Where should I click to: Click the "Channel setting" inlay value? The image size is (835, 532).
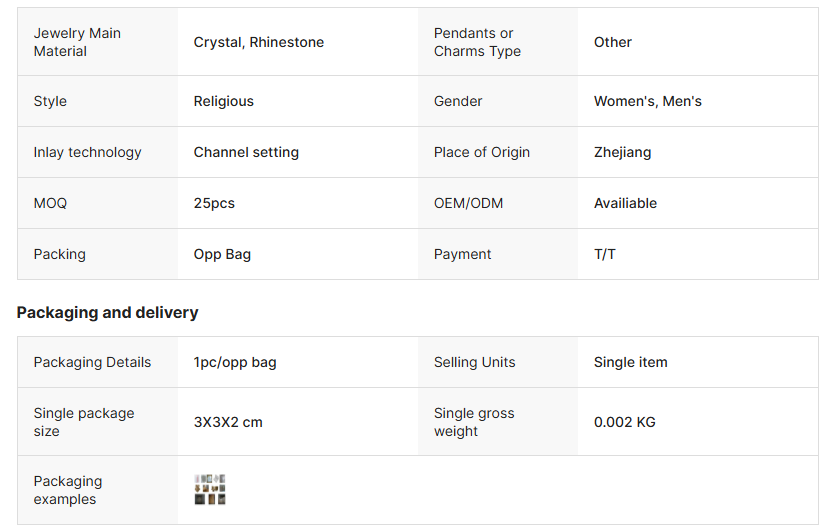tap(246, 152)
